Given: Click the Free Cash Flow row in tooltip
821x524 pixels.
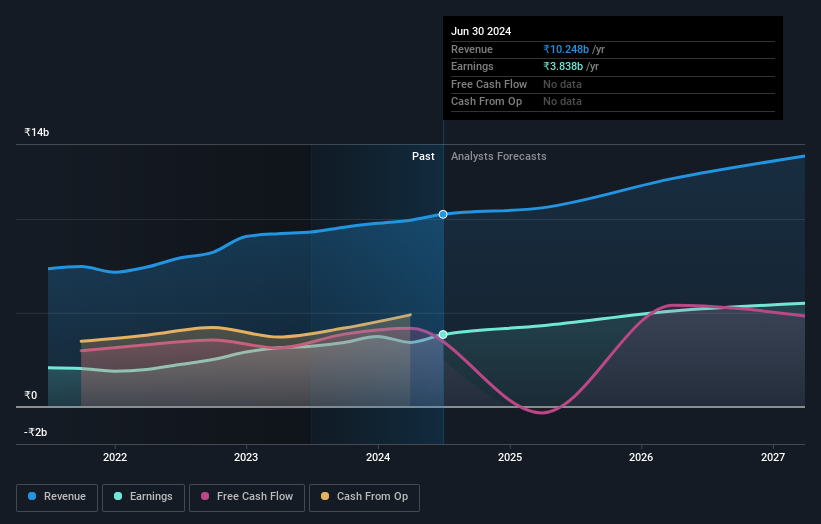Looking at the screenshot, I should 613,84.
